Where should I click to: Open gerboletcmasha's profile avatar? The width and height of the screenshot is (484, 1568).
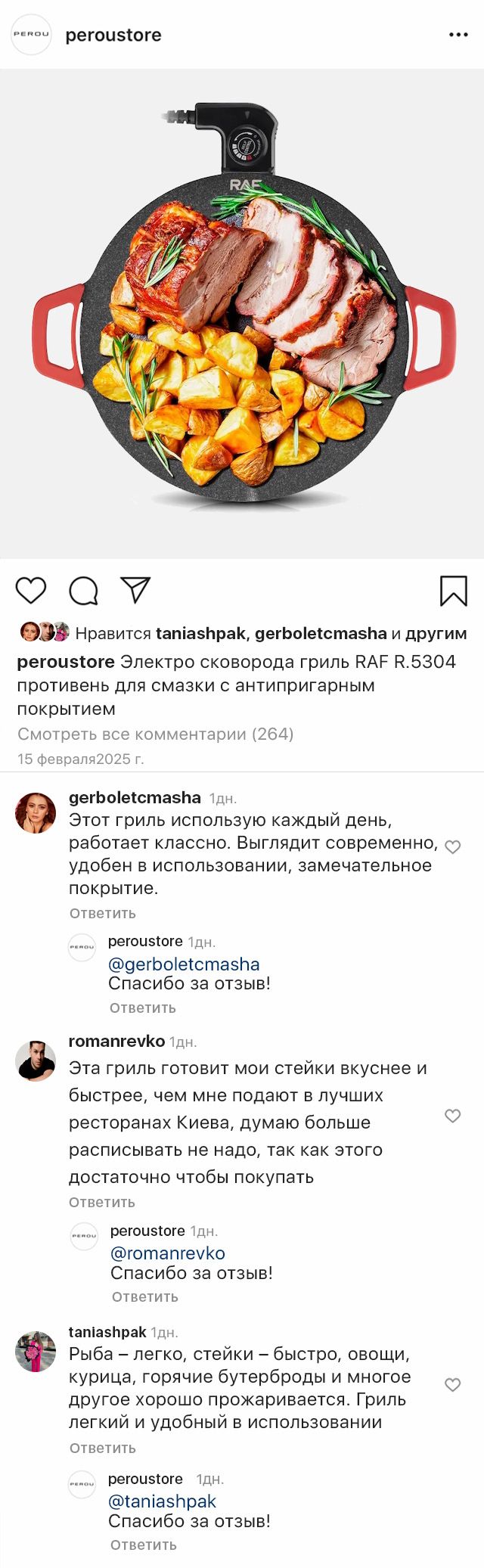(36, 813)
